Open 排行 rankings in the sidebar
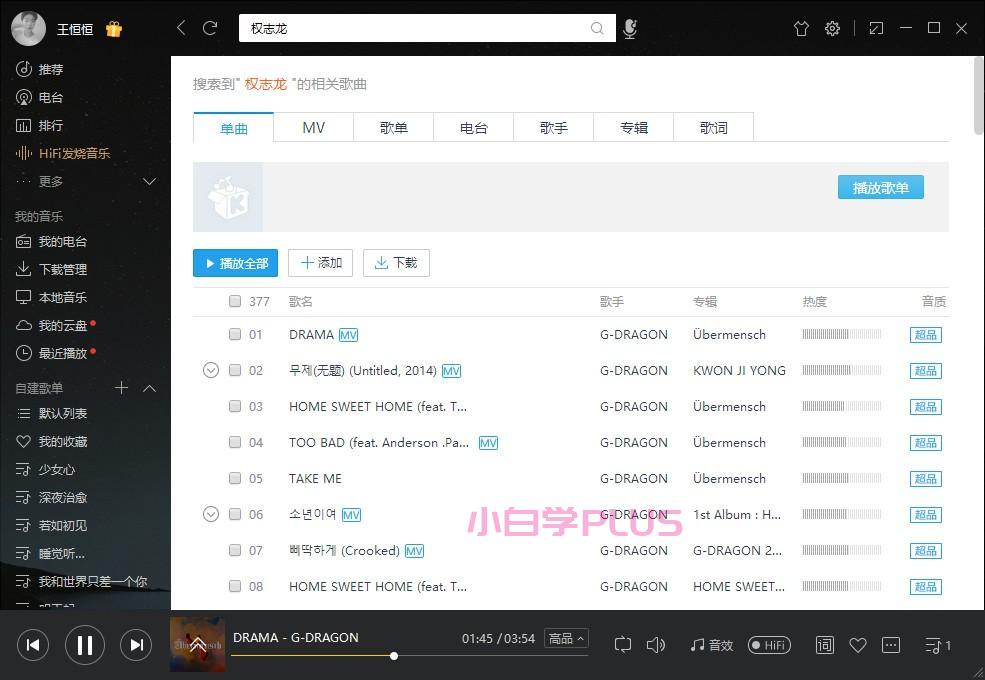 39,126
